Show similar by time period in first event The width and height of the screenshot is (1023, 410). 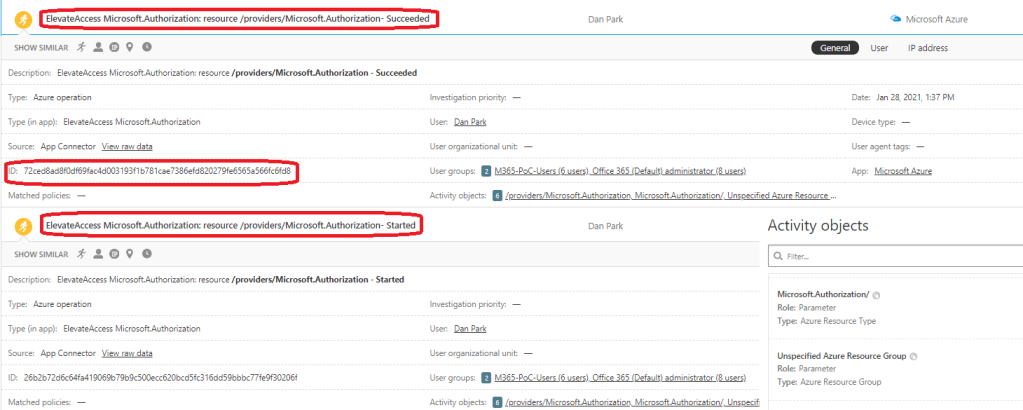tap(147, 47)
